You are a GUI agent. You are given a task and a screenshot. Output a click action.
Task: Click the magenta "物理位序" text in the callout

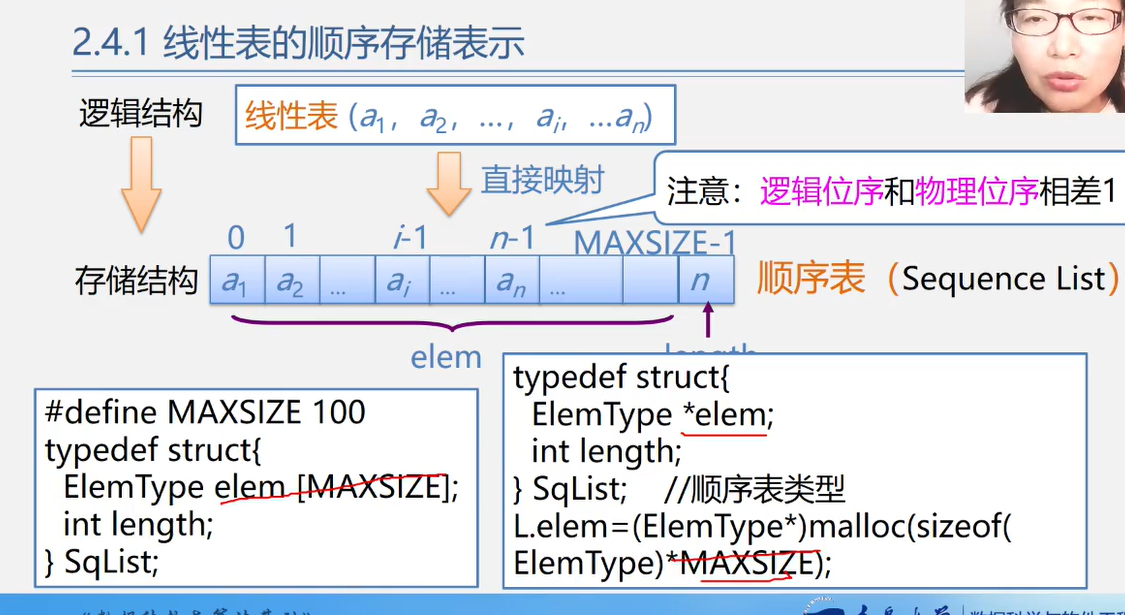click(x=976, y=190)
